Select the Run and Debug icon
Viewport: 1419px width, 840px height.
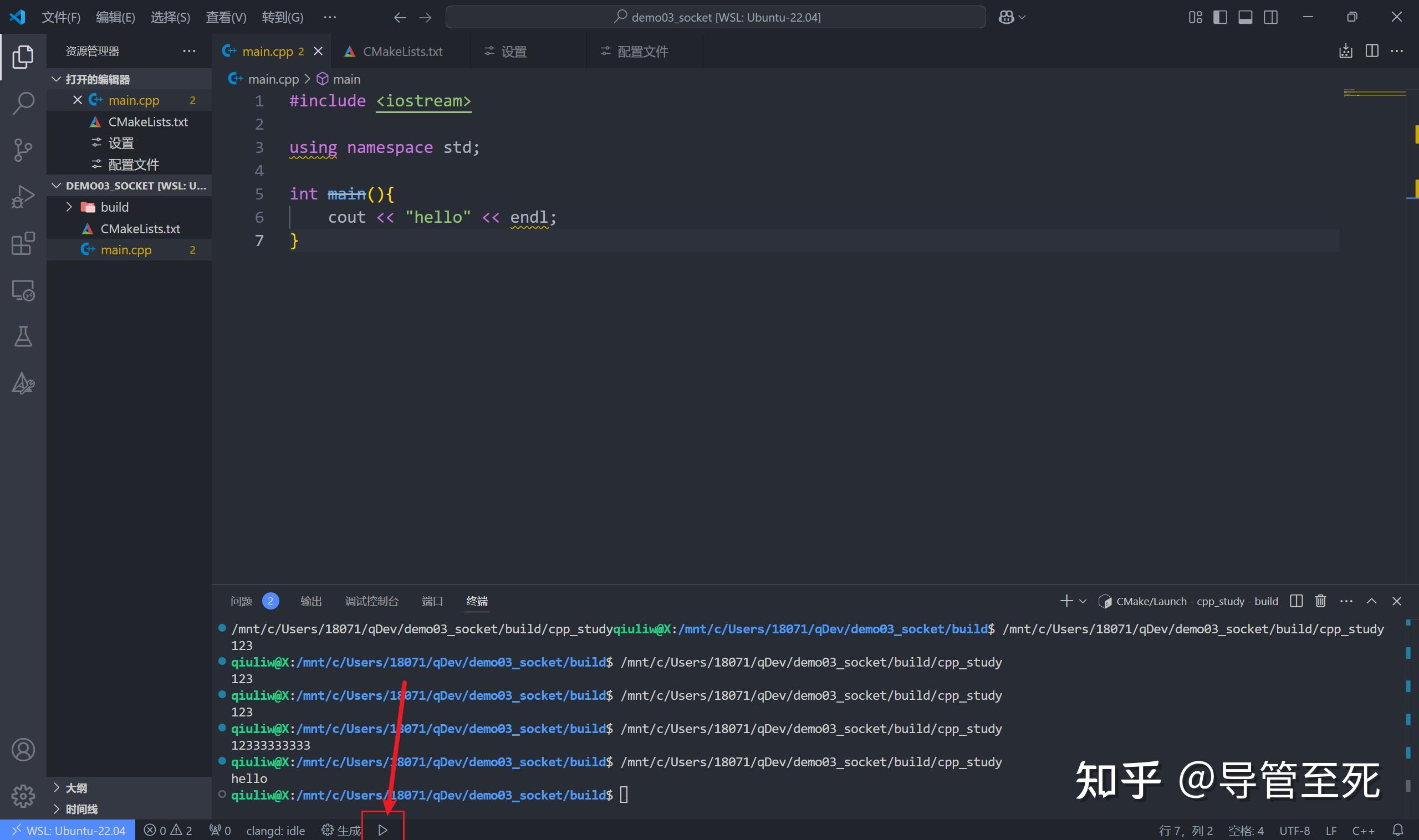23,196
